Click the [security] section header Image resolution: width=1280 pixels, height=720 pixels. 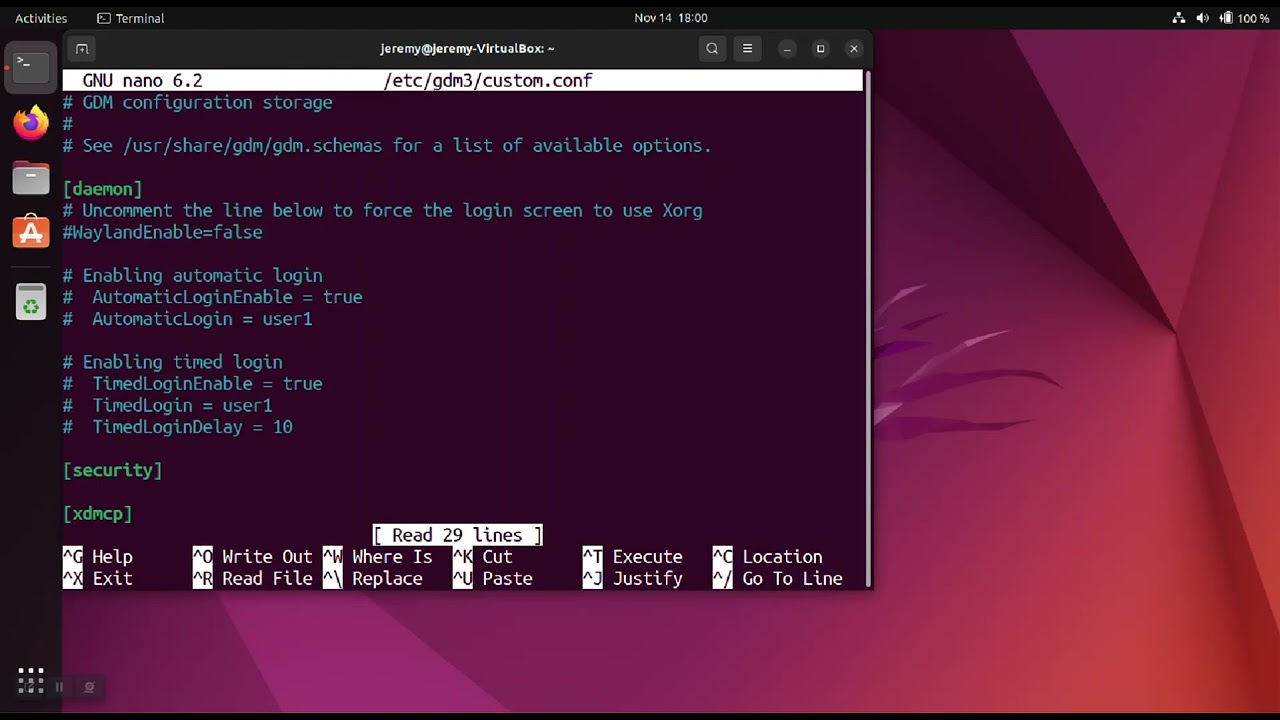tap(113, 470)
